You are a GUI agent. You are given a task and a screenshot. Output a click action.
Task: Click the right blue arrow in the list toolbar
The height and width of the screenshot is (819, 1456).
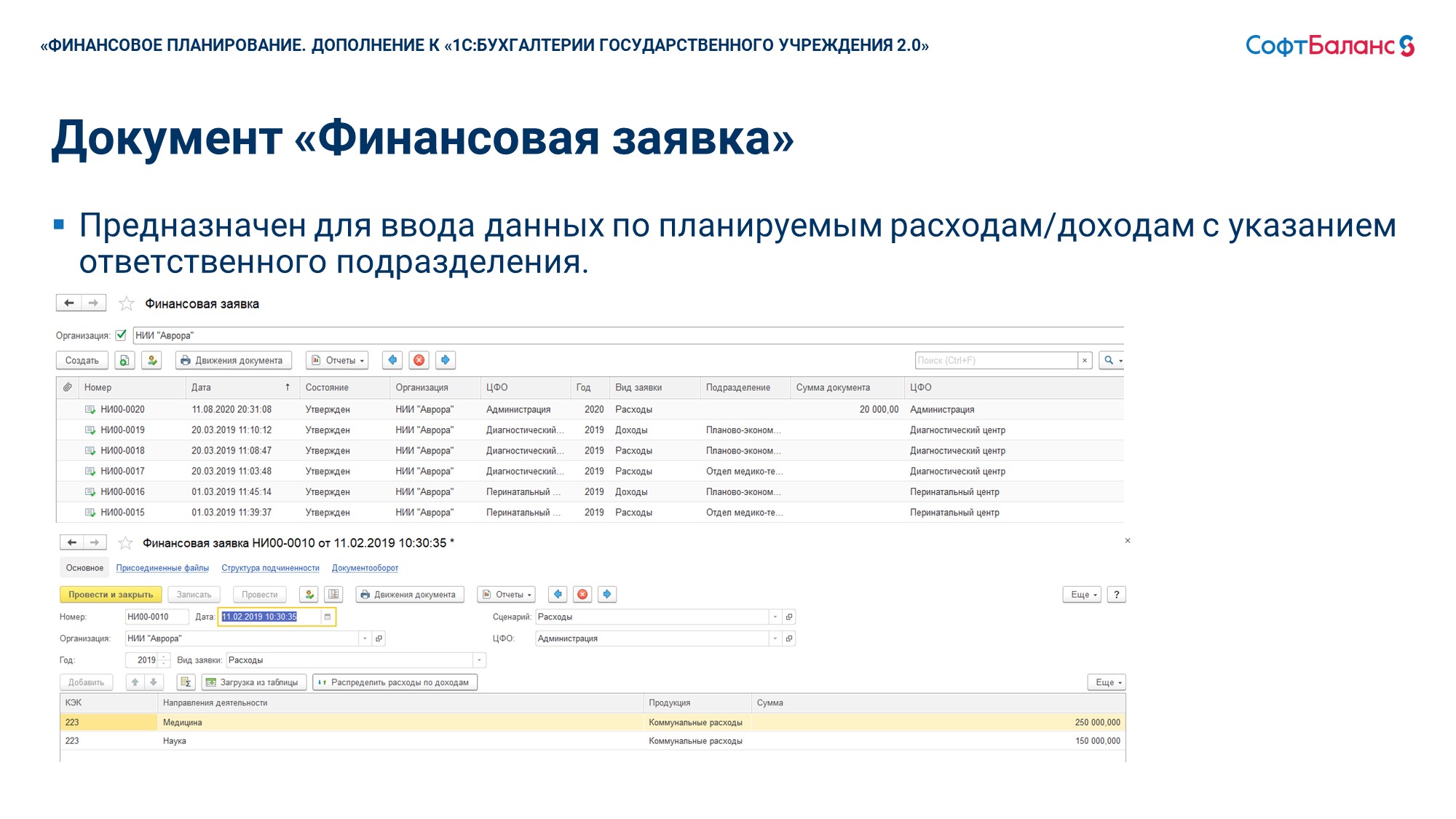(x=446, y=360)
